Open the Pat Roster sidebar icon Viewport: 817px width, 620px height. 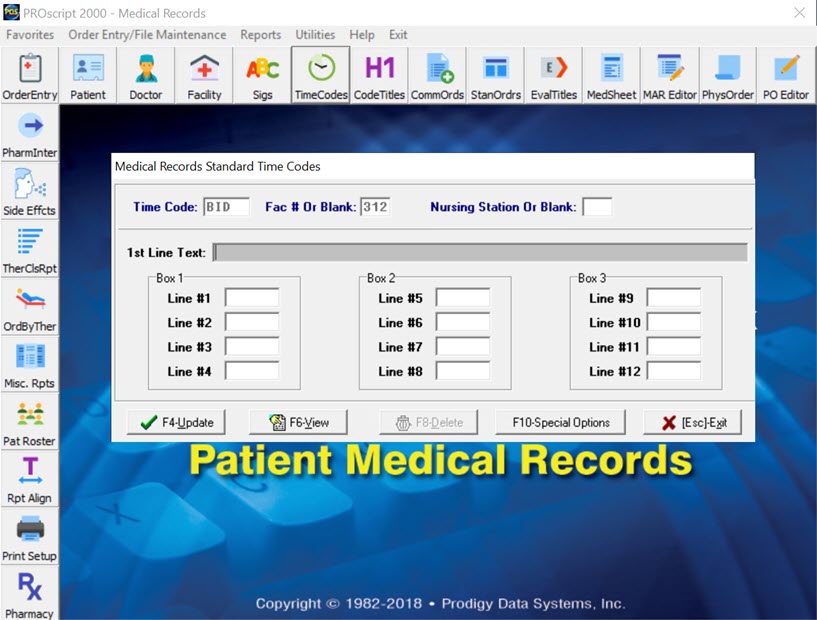click(30, 422)
